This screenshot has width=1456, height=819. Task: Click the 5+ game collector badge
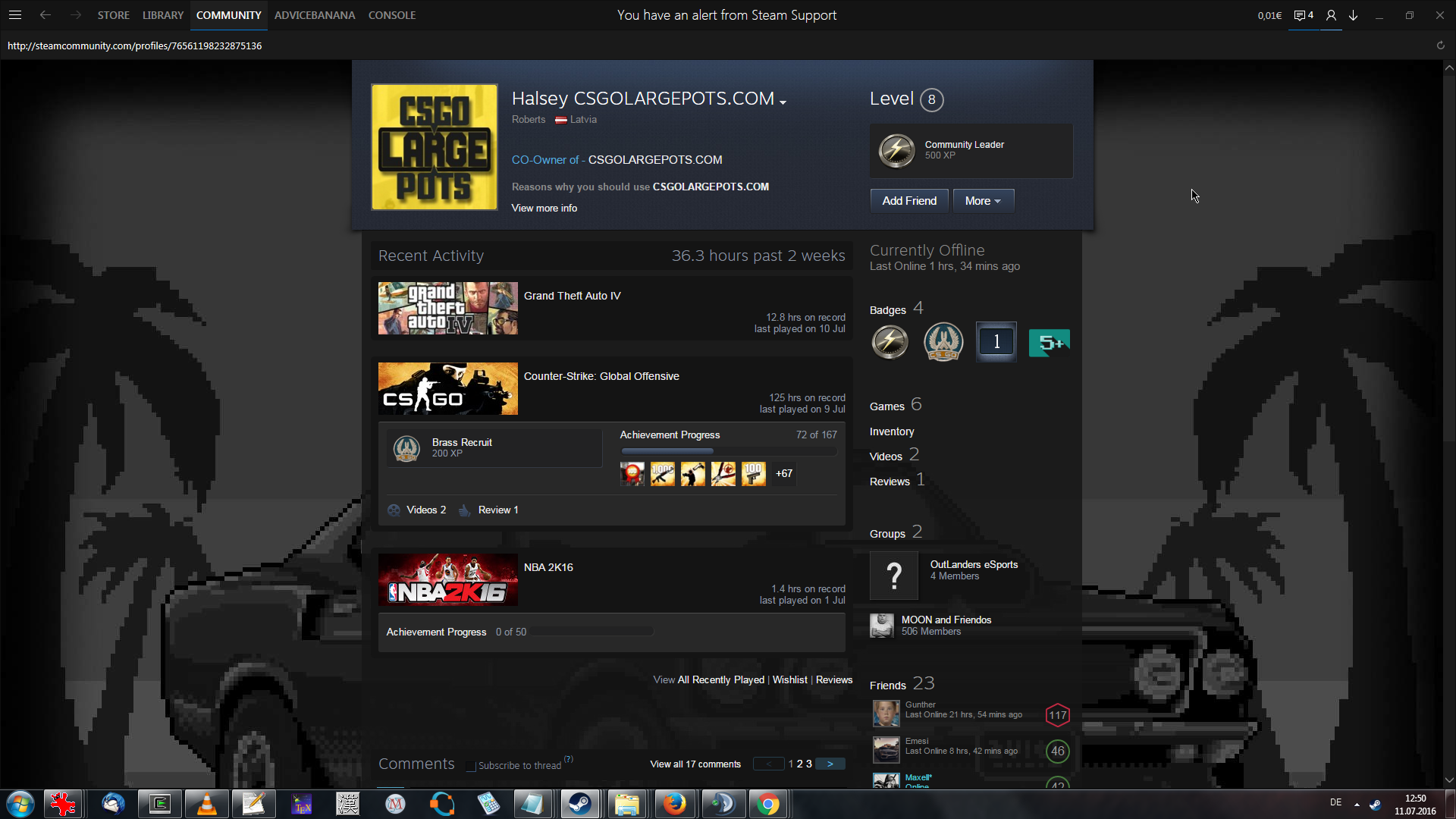1049,343
